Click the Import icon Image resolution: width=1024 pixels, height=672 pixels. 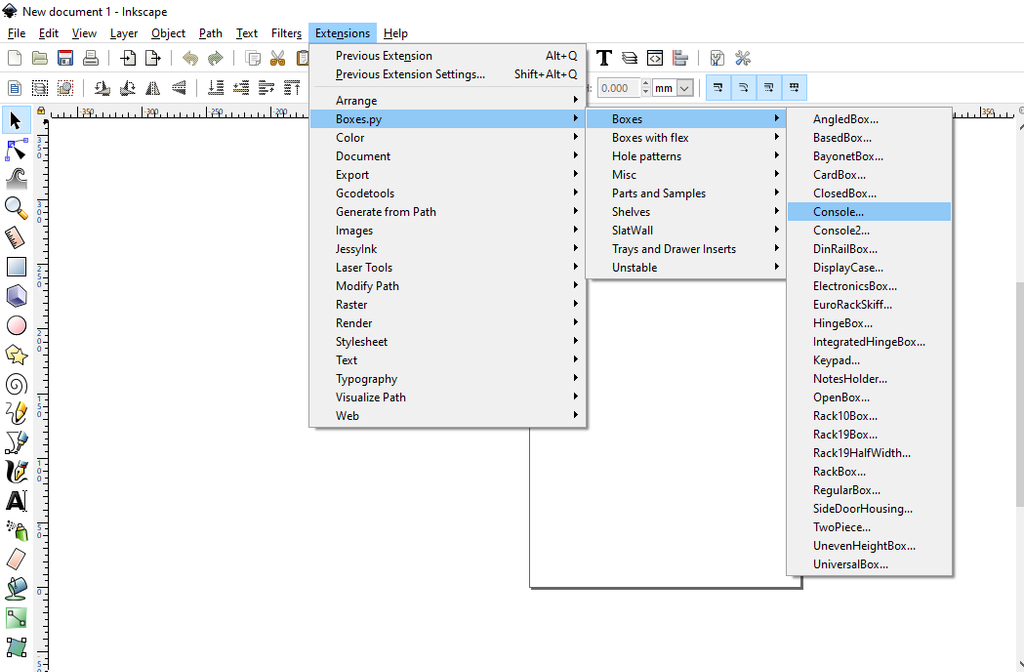pyautogui.click(x=128, y=58)
